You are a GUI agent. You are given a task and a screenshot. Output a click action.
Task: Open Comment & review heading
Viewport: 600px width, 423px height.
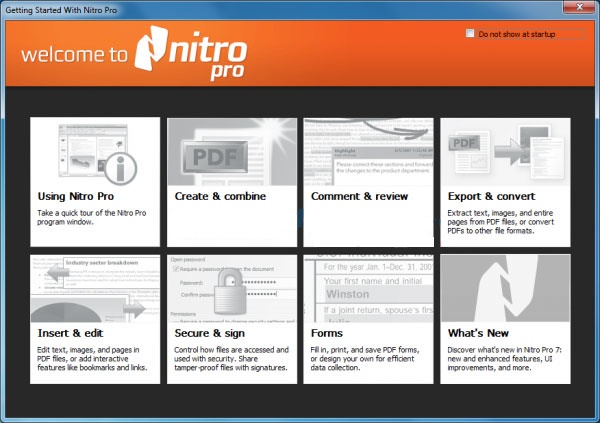[359, 196]
